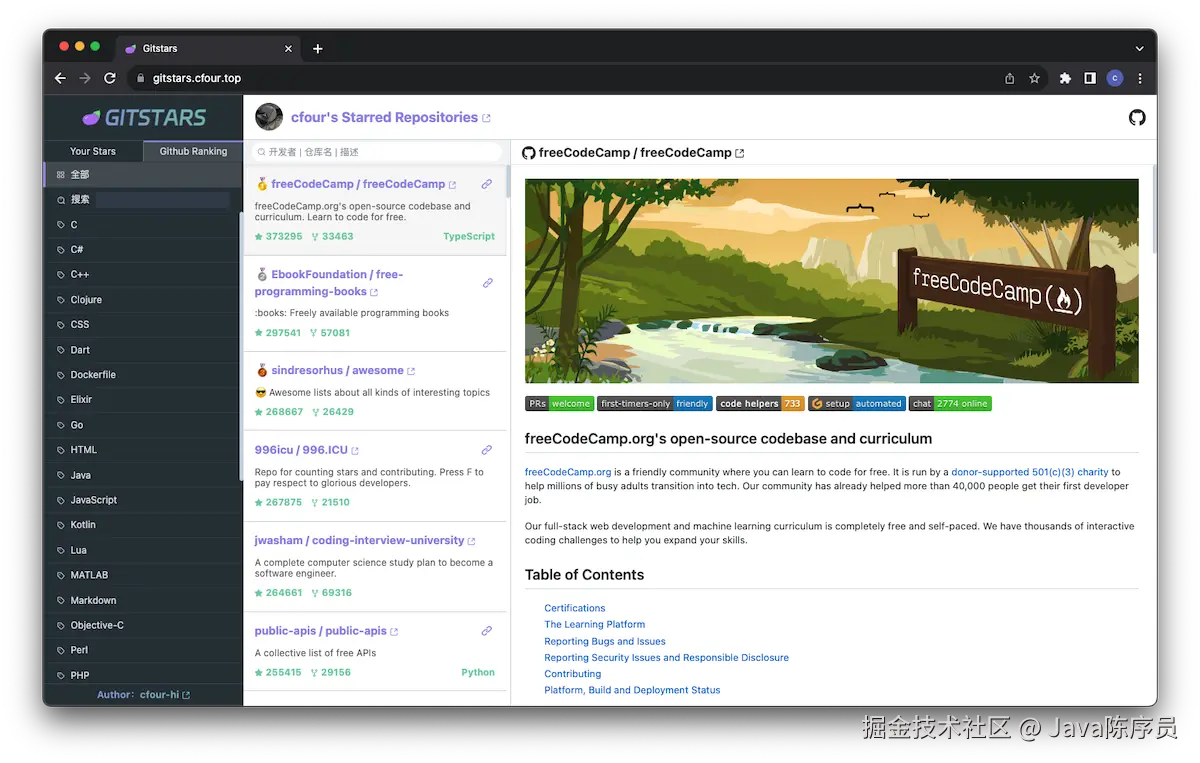1200x763 pixels.
Task: Click the sidebar 搜索 tag search field
Action: 163,200
